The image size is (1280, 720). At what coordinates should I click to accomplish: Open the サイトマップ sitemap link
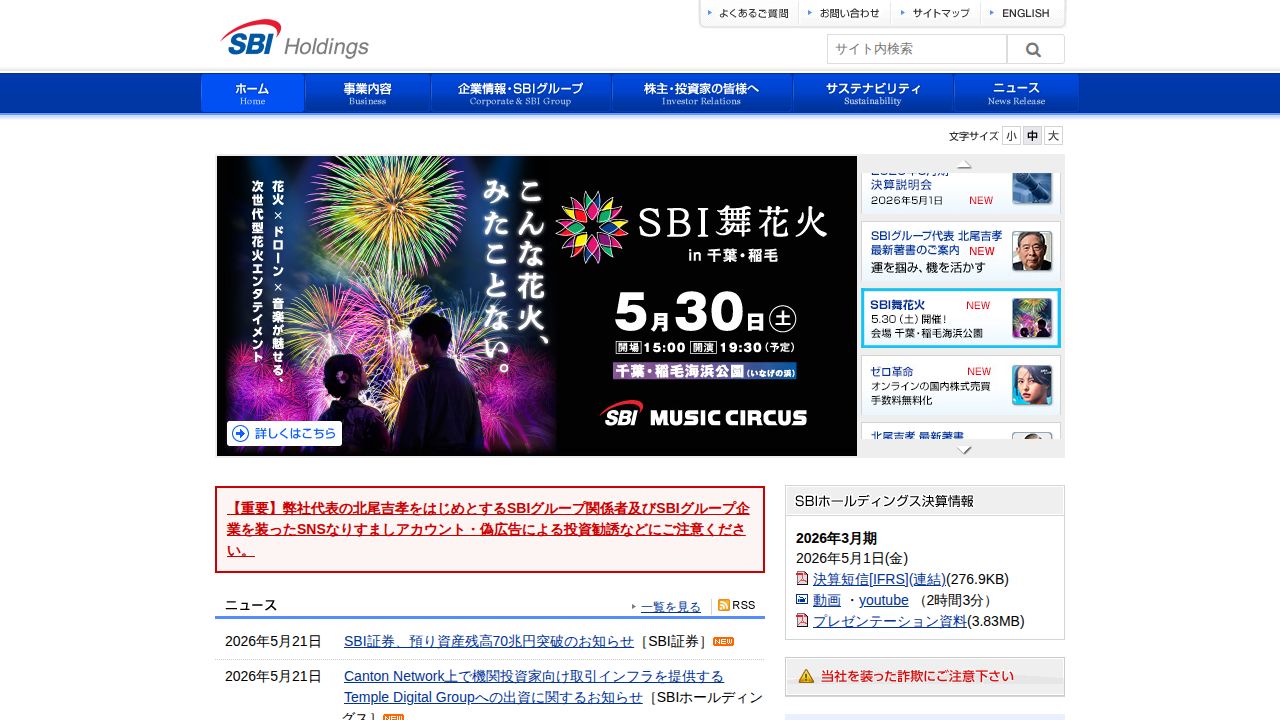(935, 13)
